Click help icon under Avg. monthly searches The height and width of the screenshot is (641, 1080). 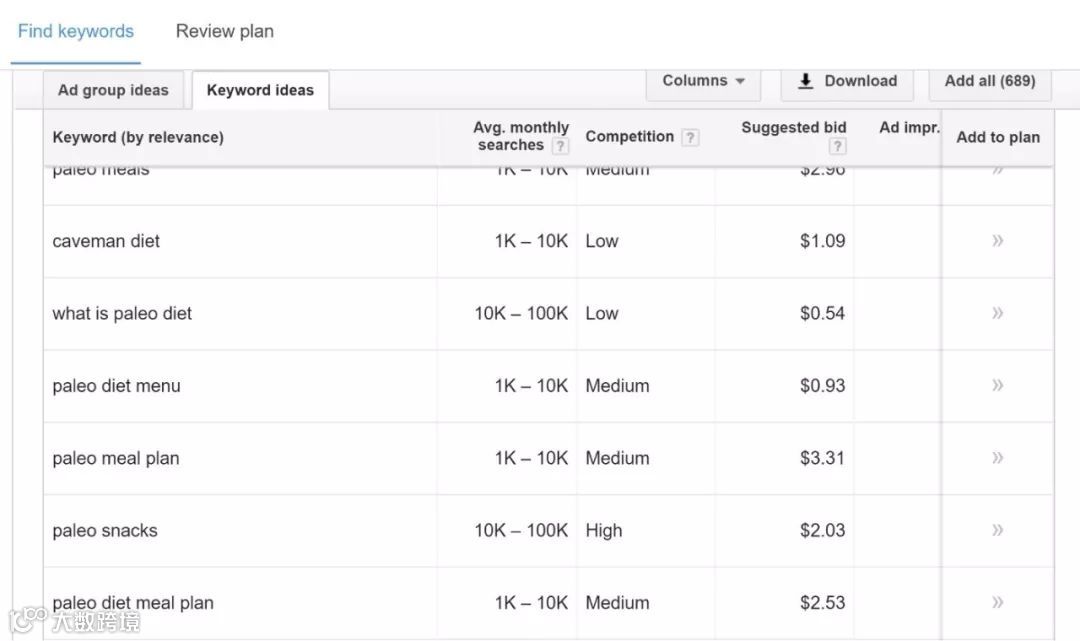tap(560, 146)
